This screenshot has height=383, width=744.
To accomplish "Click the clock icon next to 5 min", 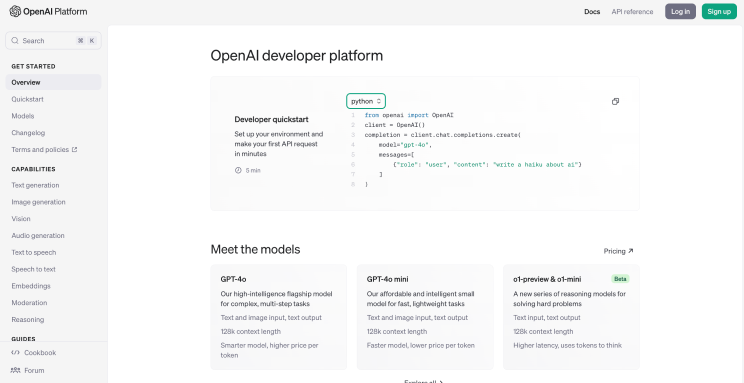I will (x=238, y=170).
